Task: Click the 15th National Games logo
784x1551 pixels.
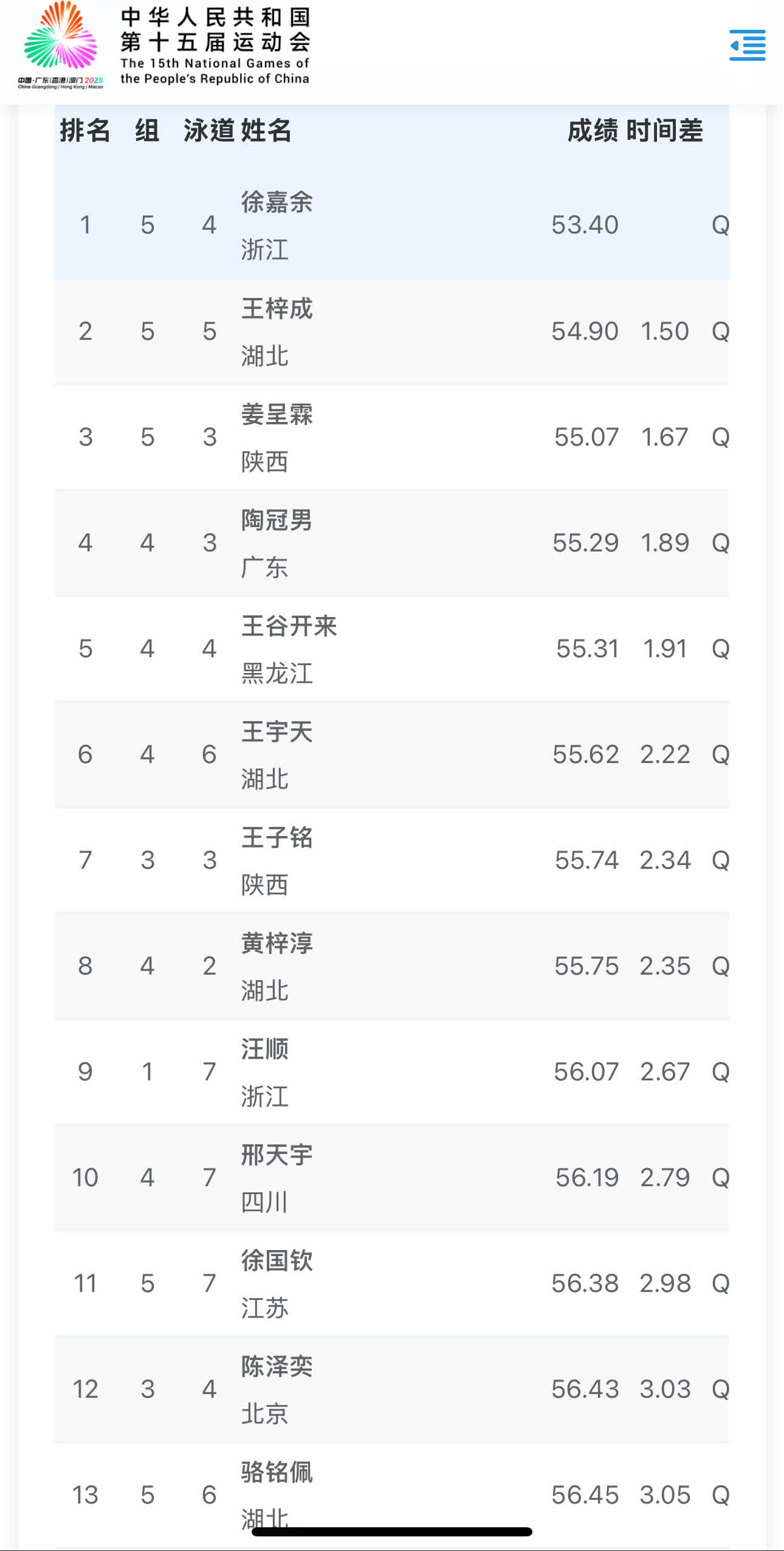Action: click(60, 46)
